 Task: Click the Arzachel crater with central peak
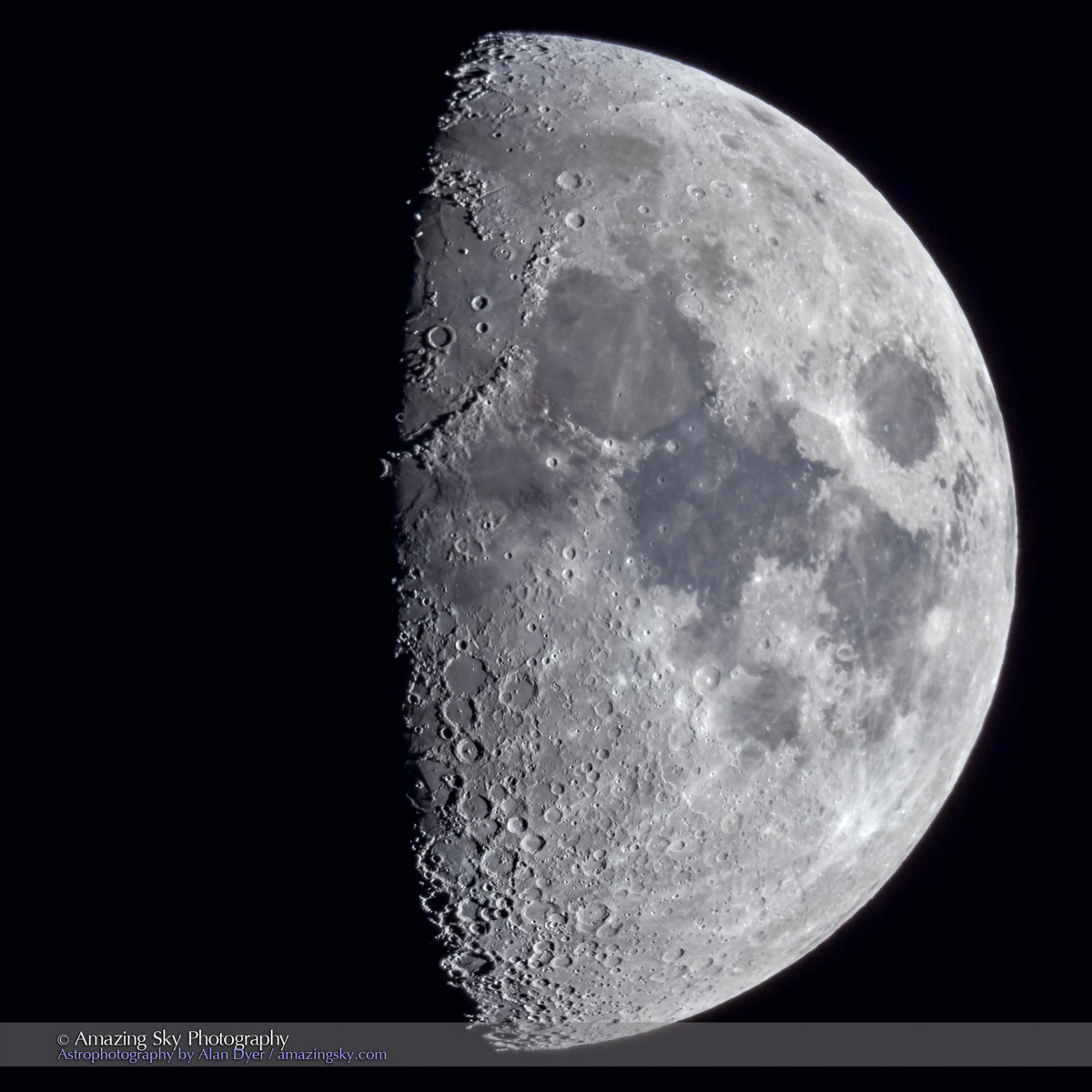click(468, 750)
